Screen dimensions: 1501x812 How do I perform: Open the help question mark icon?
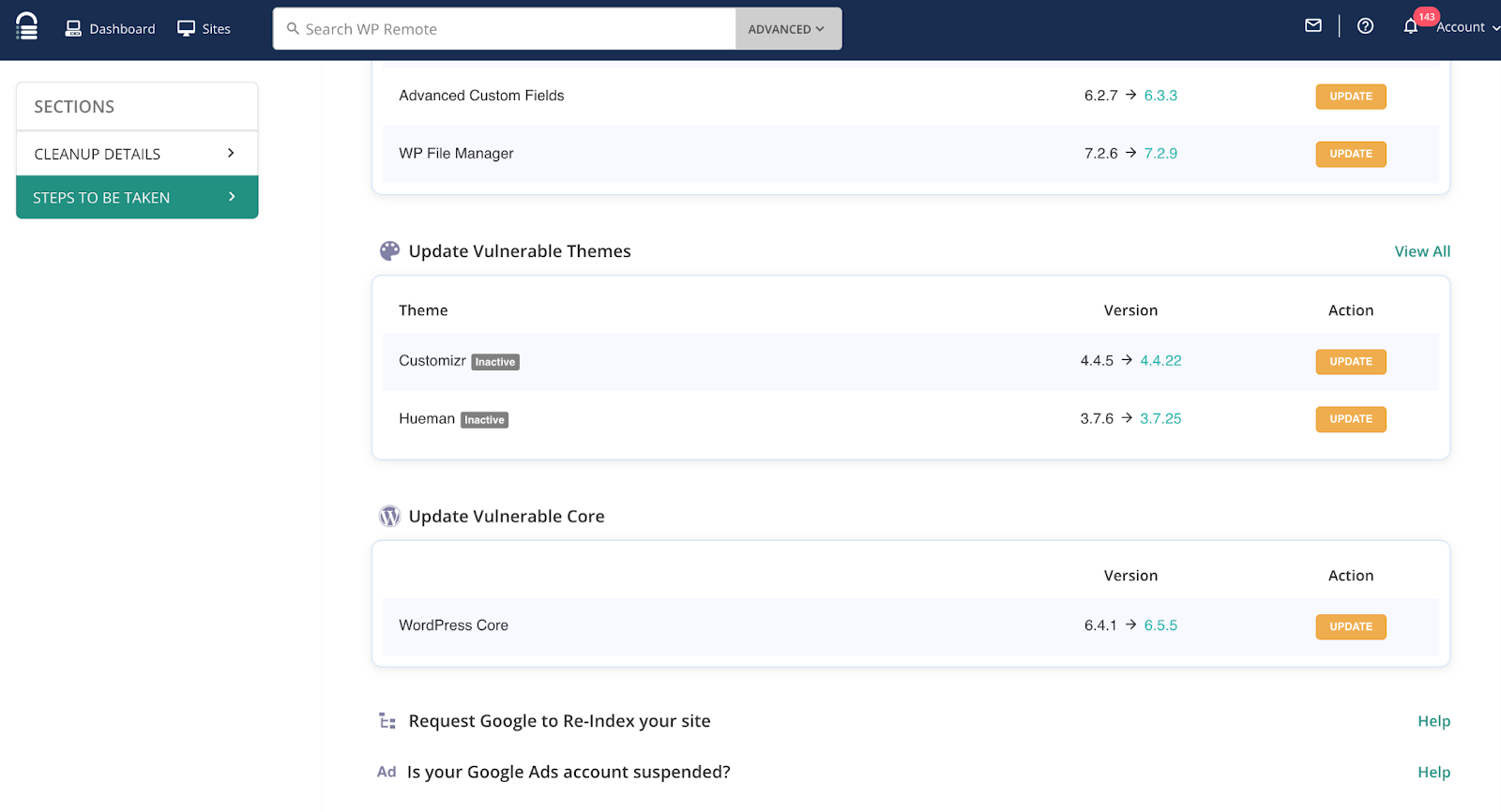click(x=1366, y=26)
